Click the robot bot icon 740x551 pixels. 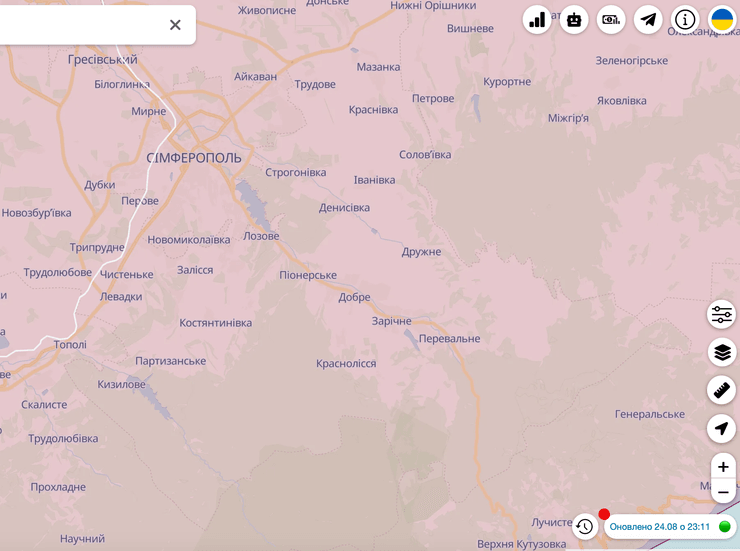574,19
